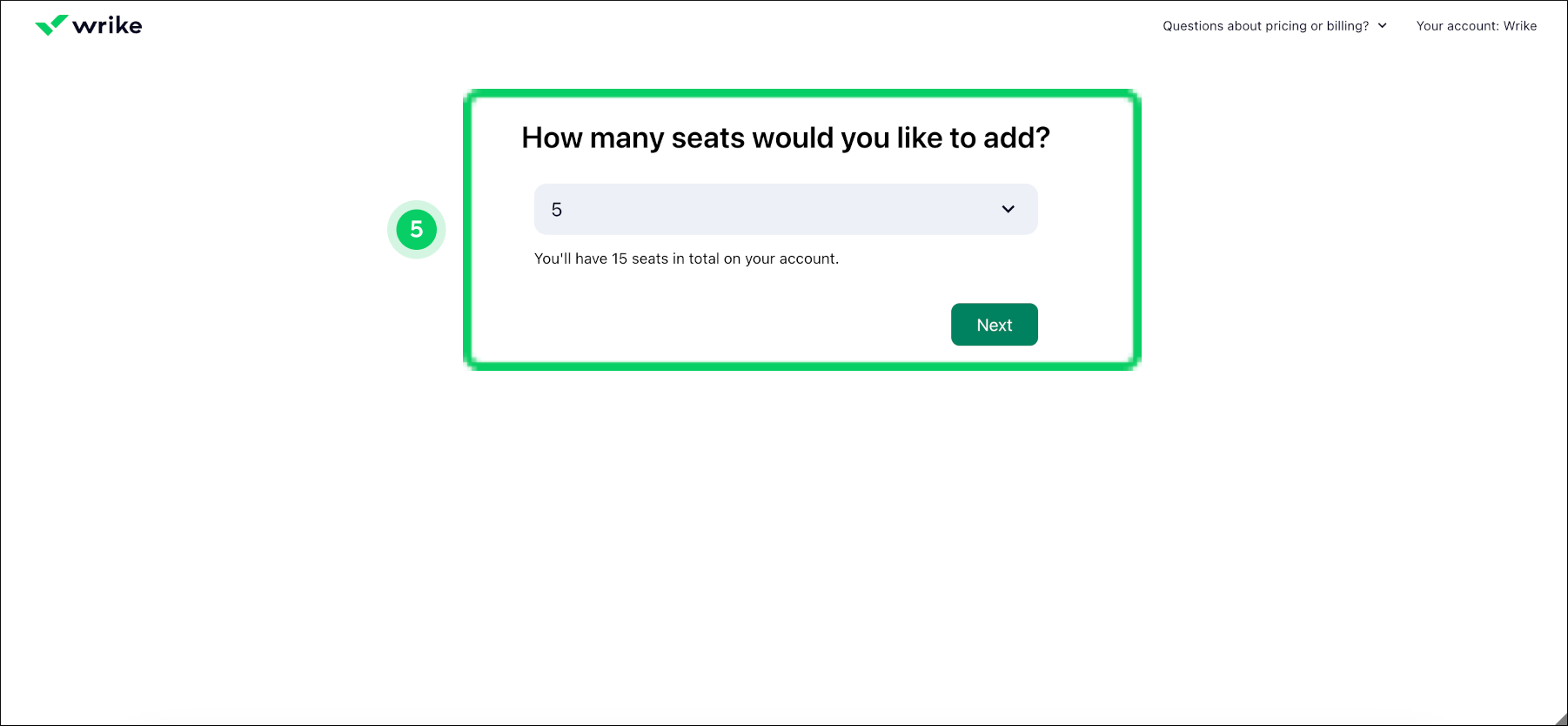
Task: Click the arrow icon beside pricing questions
Action: 1383,26
